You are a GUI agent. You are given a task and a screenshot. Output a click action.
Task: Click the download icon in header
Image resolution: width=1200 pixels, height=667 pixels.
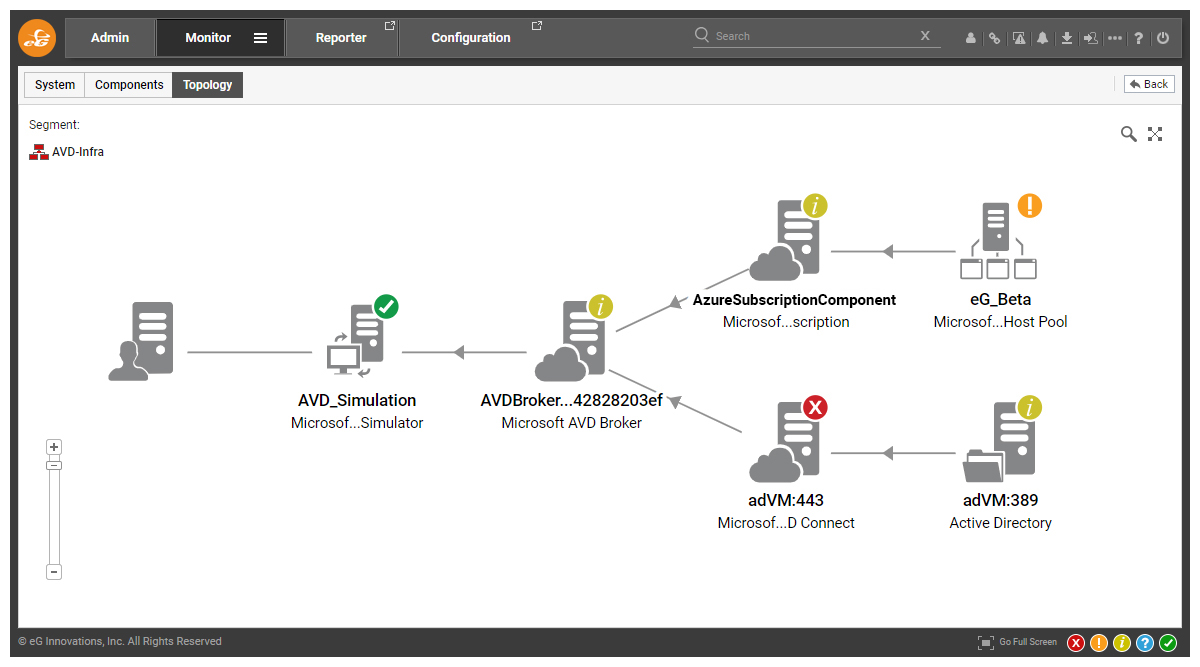point(1067,38)
